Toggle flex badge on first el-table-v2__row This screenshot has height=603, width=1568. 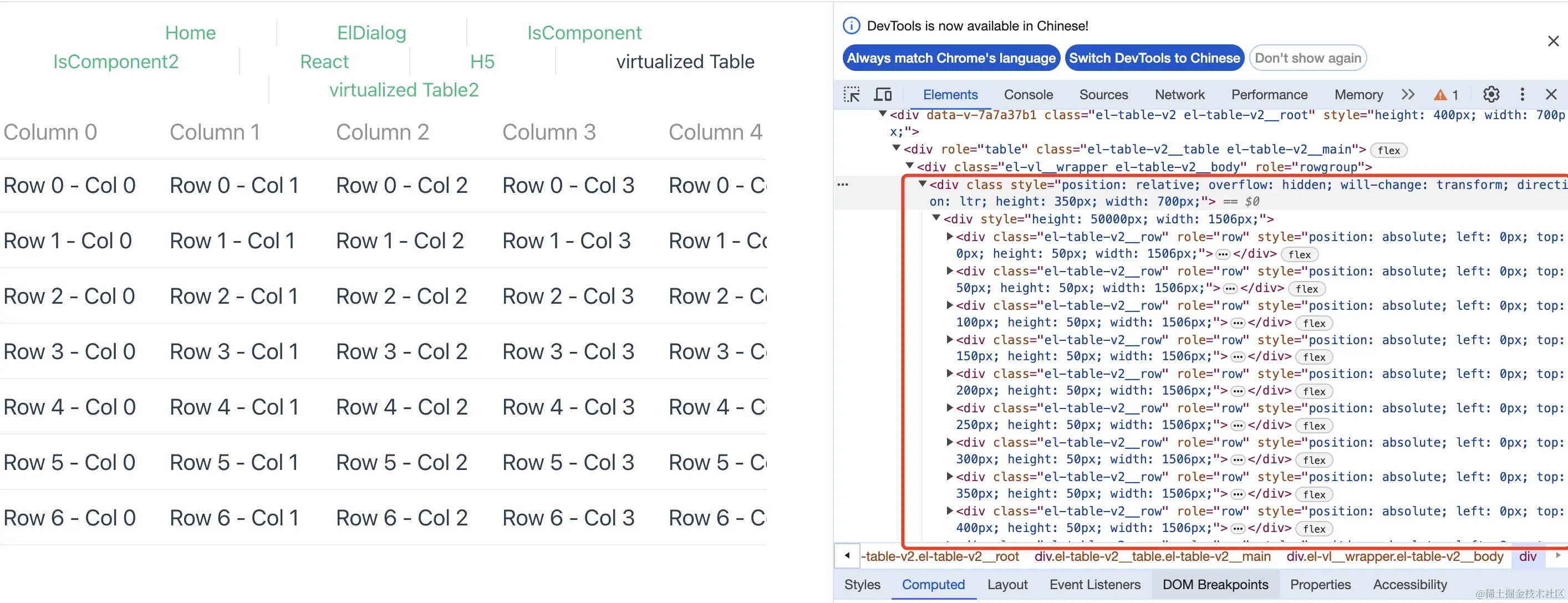(x=1299, y=254)
